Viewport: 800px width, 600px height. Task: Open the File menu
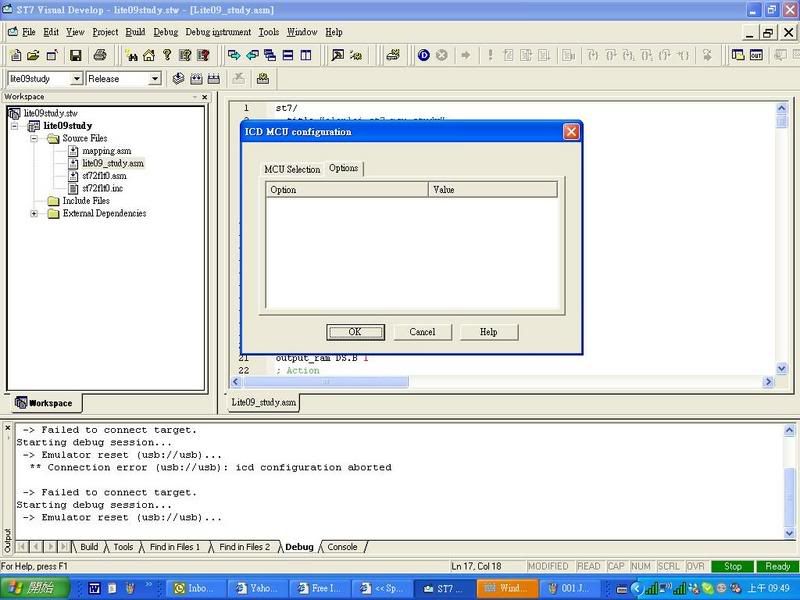pos(29,32)
